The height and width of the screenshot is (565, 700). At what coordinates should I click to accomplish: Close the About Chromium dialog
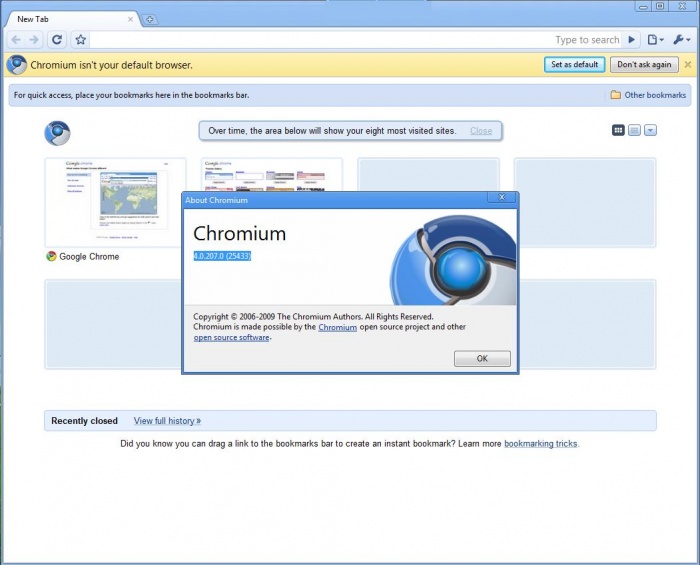502,197
